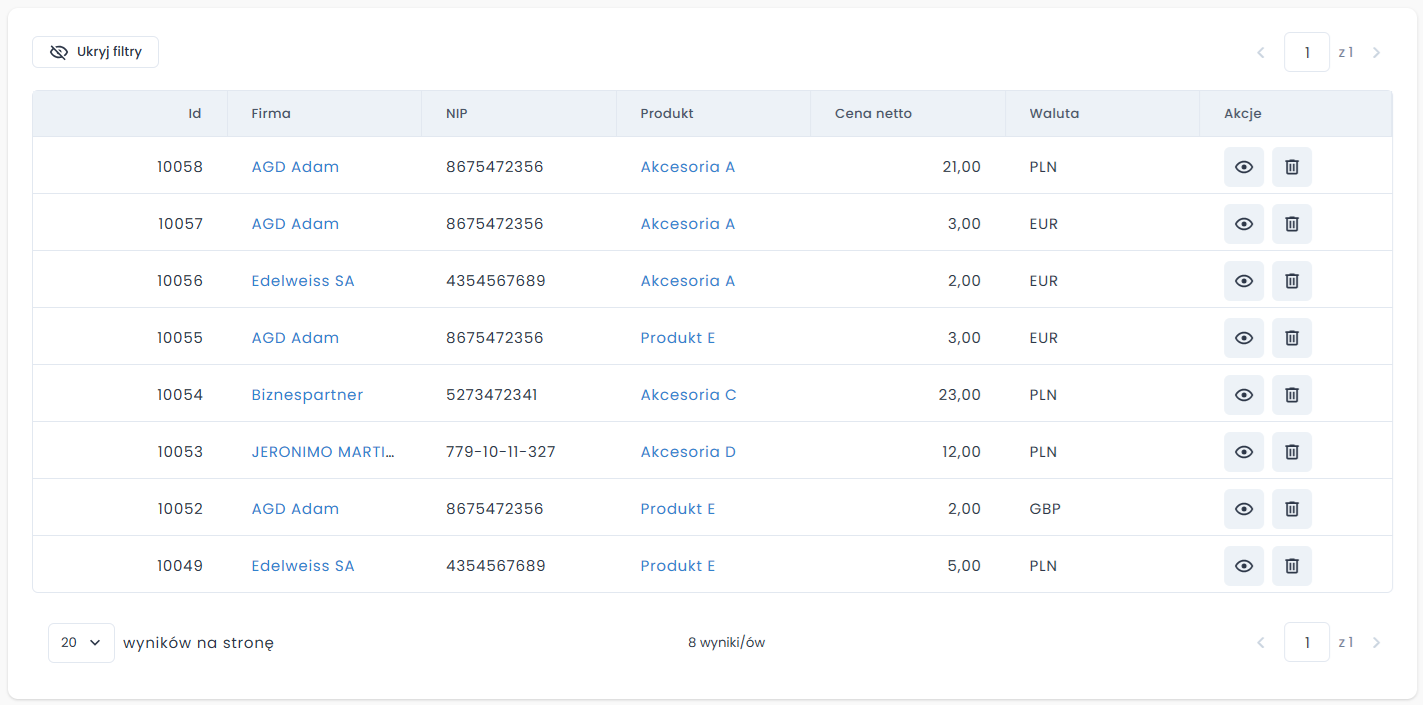Open the Biznespartner company link
Screen dimensions: 1423x705
pyautogui.click(x=307, y=395)
